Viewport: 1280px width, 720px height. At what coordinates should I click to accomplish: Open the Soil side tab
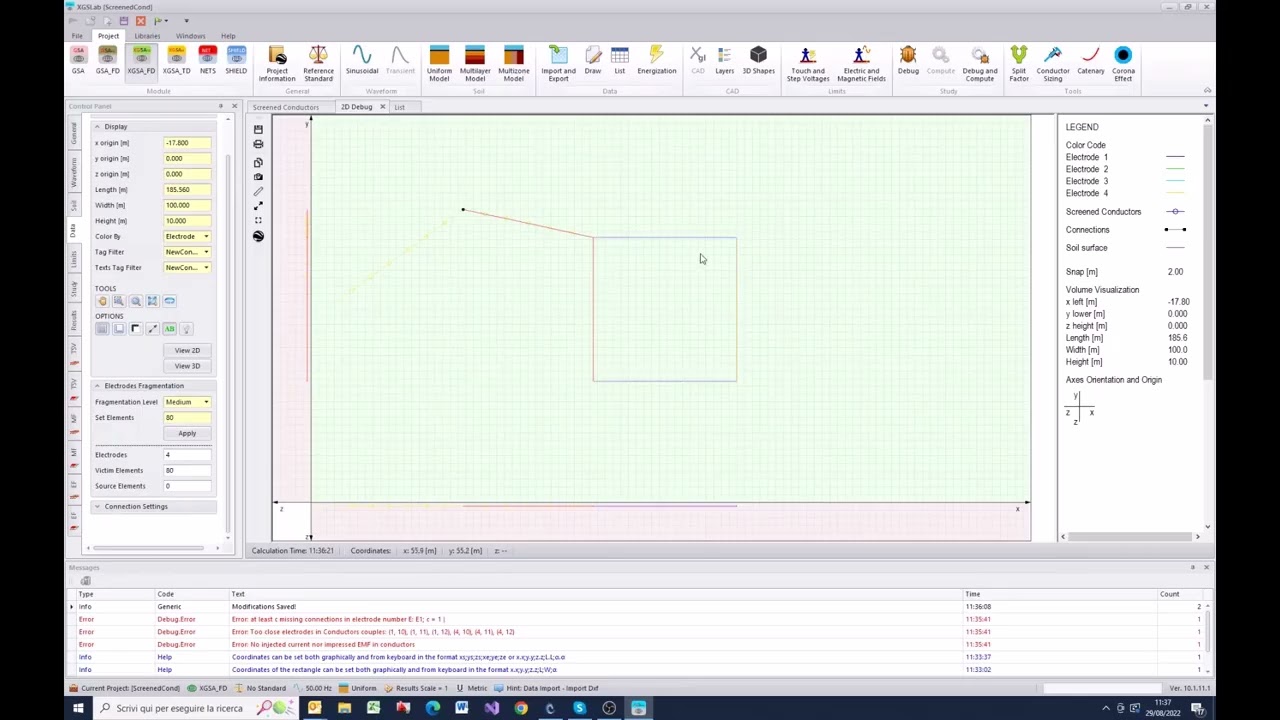74,205
